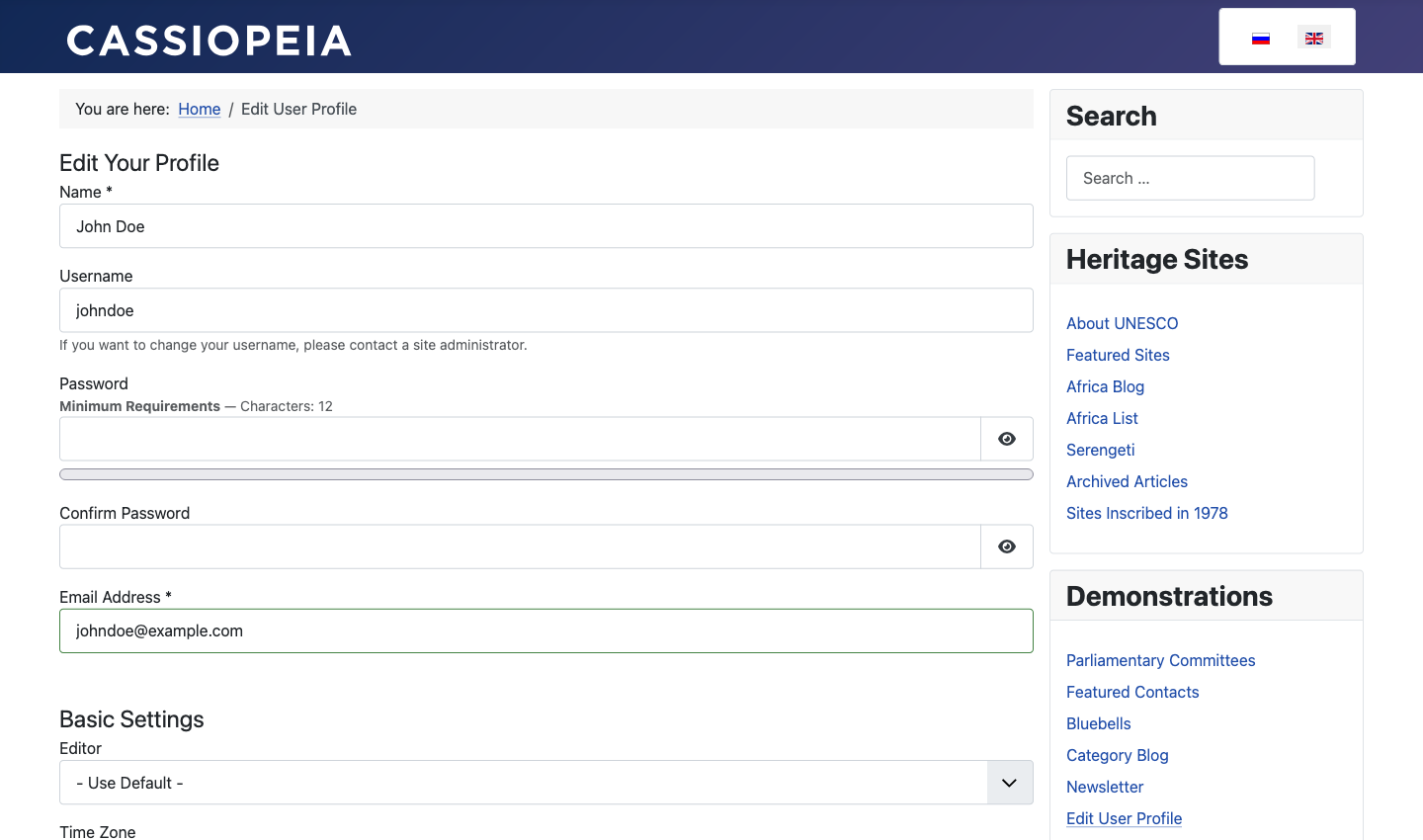Click the "Heritage Sites" module heading
This screenshot has height=840, width=1423.
point(1157,259)
